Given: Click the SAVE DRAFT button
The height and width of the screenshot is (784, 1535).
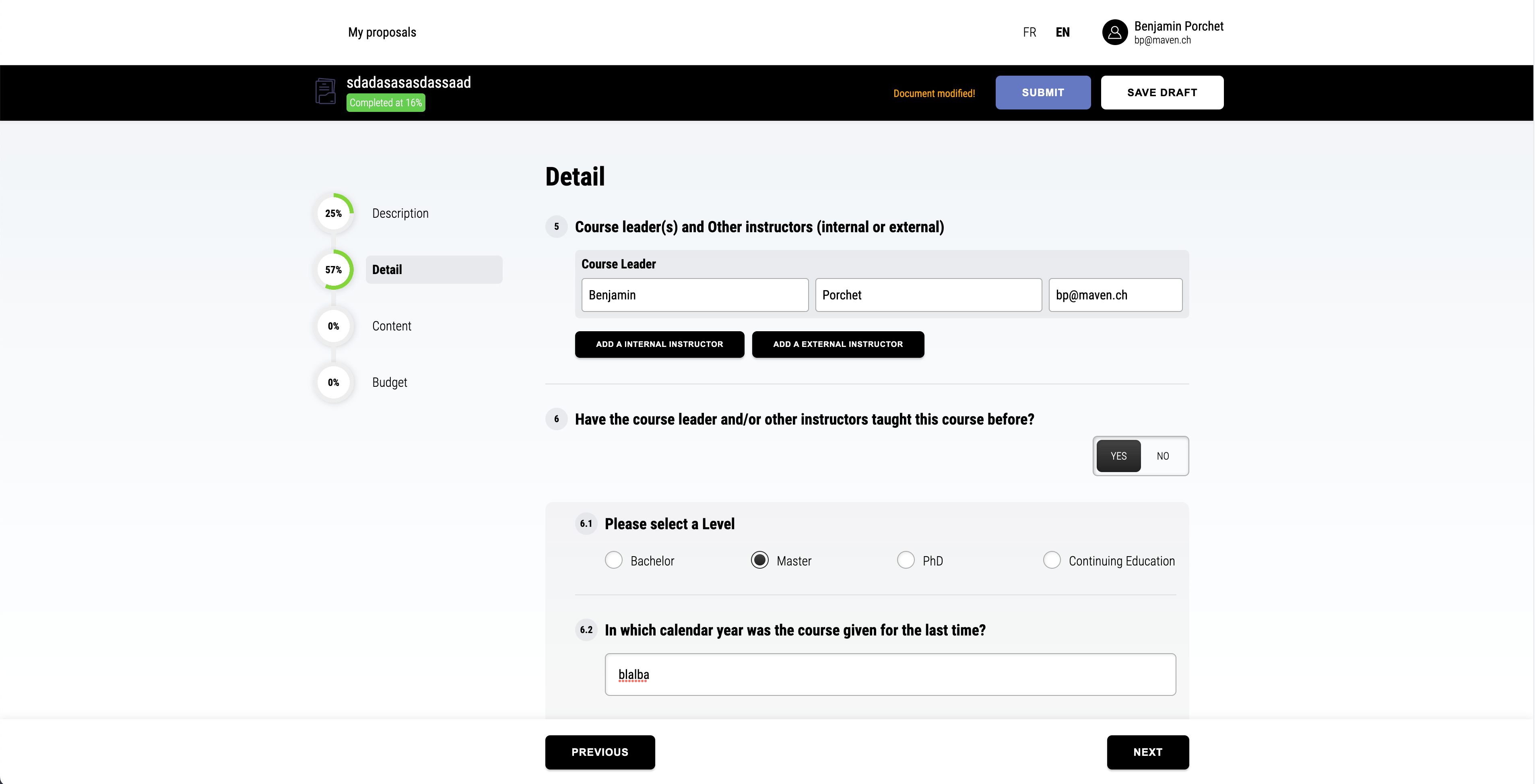Looking at the screenshot, I should pyautogui.click(x=1162, y=92).
